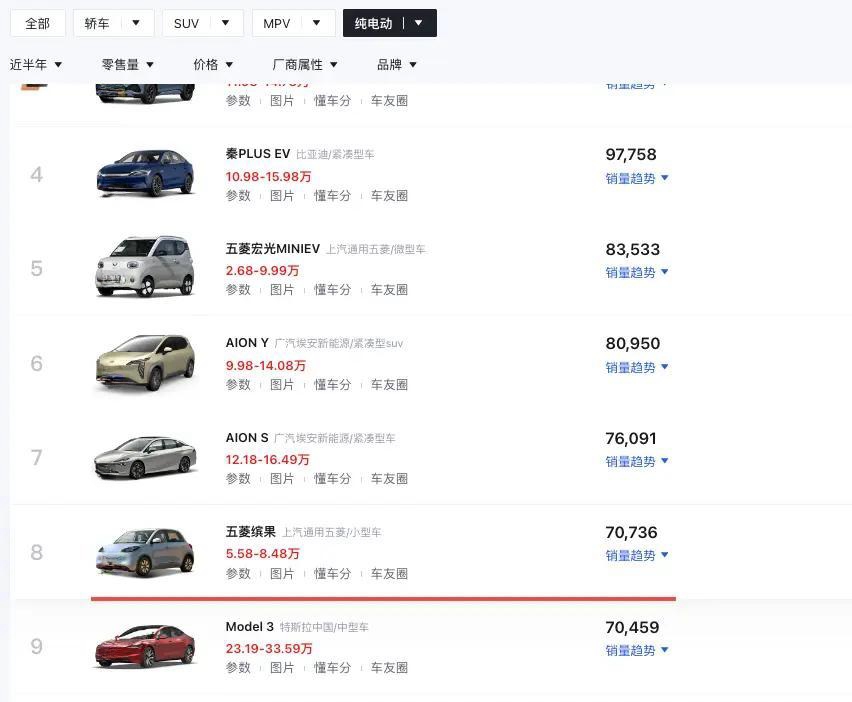This screenshot has height=702, width=852.
Task: Open 车友圈 link for Model 3
Action: (x=389, y=667)
